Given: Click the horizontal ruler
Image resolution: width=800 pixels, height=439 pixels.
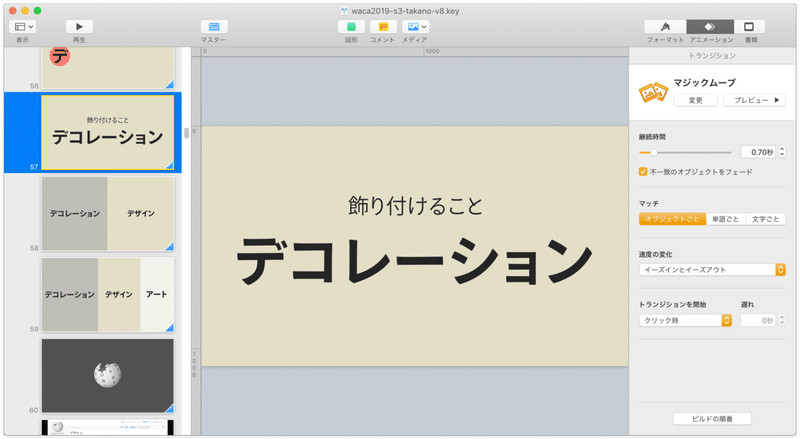Looking at the screenshot, I should coord(414,51).
